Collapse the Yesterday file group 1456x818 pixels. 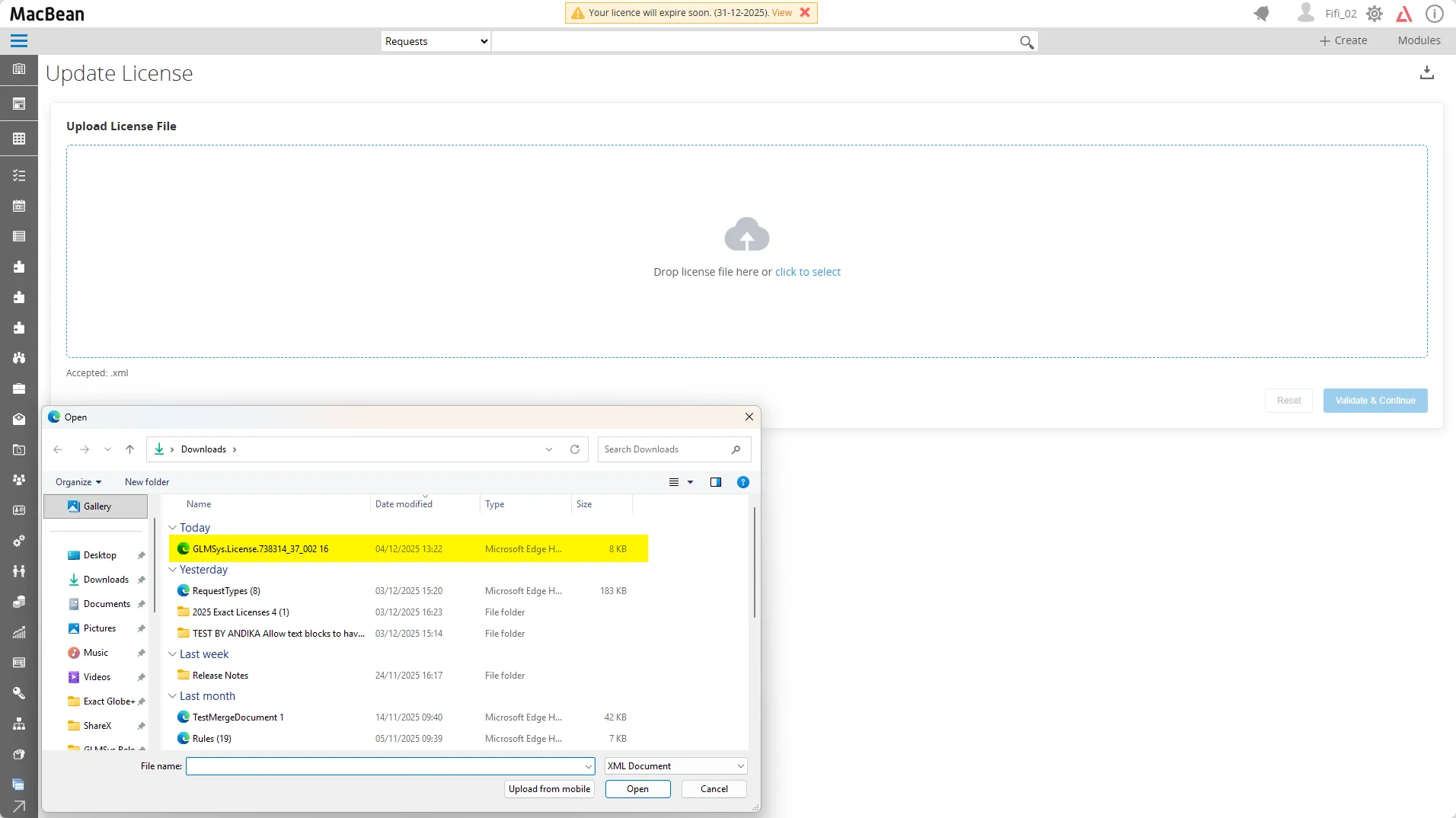(173, 570)
